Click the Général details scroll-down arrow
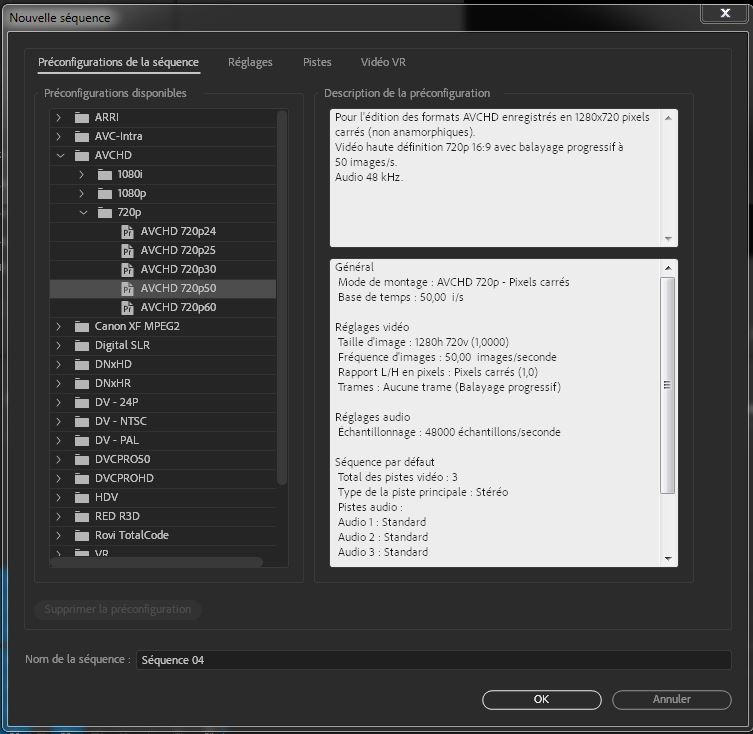The image size is (753, 734). tap(668, 559)
